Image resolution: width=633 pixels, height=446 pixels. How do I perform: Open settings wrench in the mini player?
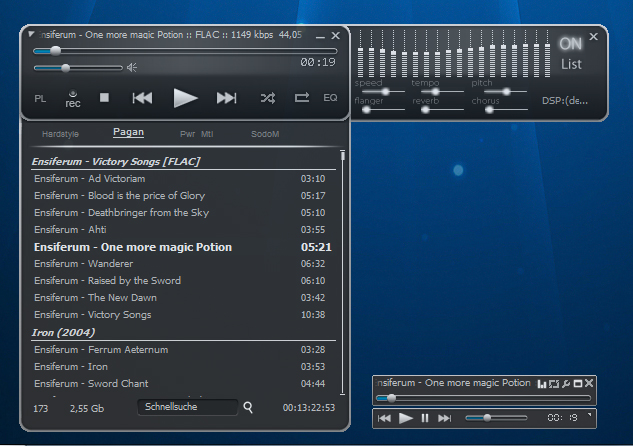pos(566,384)
